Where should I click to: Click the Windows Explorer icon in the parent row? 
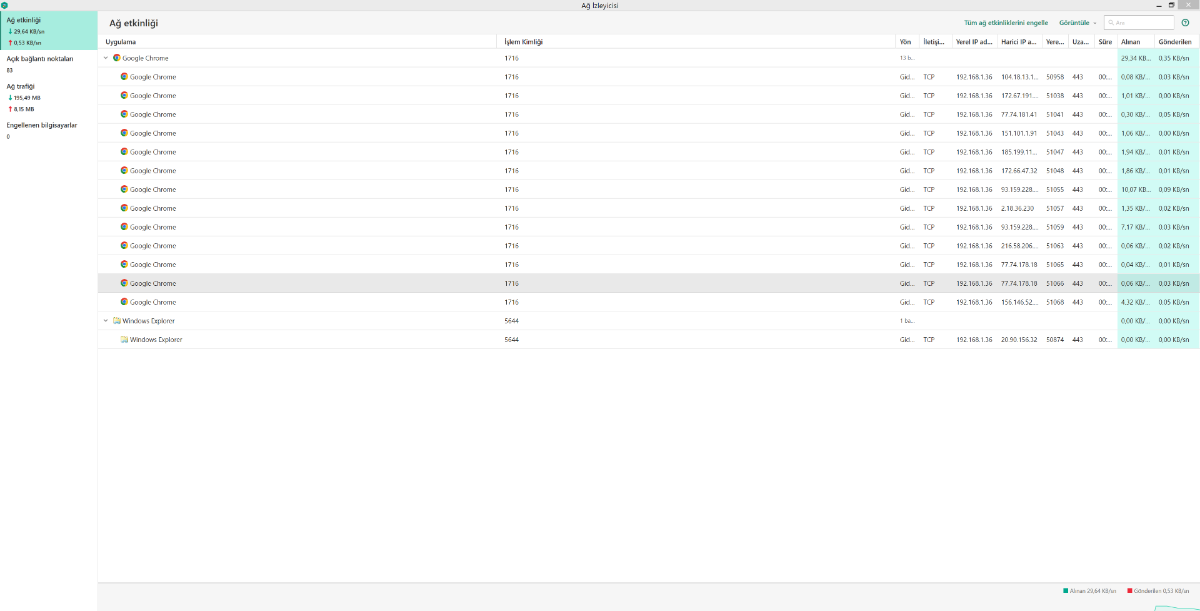click(116, 321)
